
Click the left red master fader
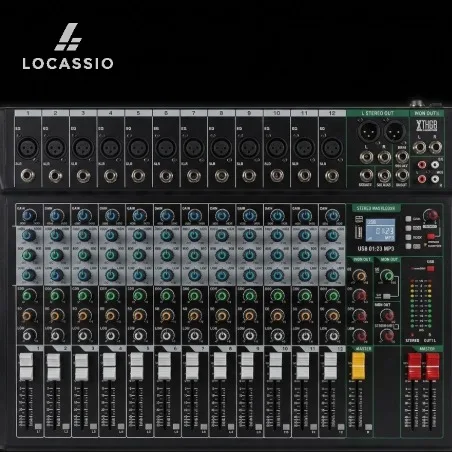(x=415, y=366)
